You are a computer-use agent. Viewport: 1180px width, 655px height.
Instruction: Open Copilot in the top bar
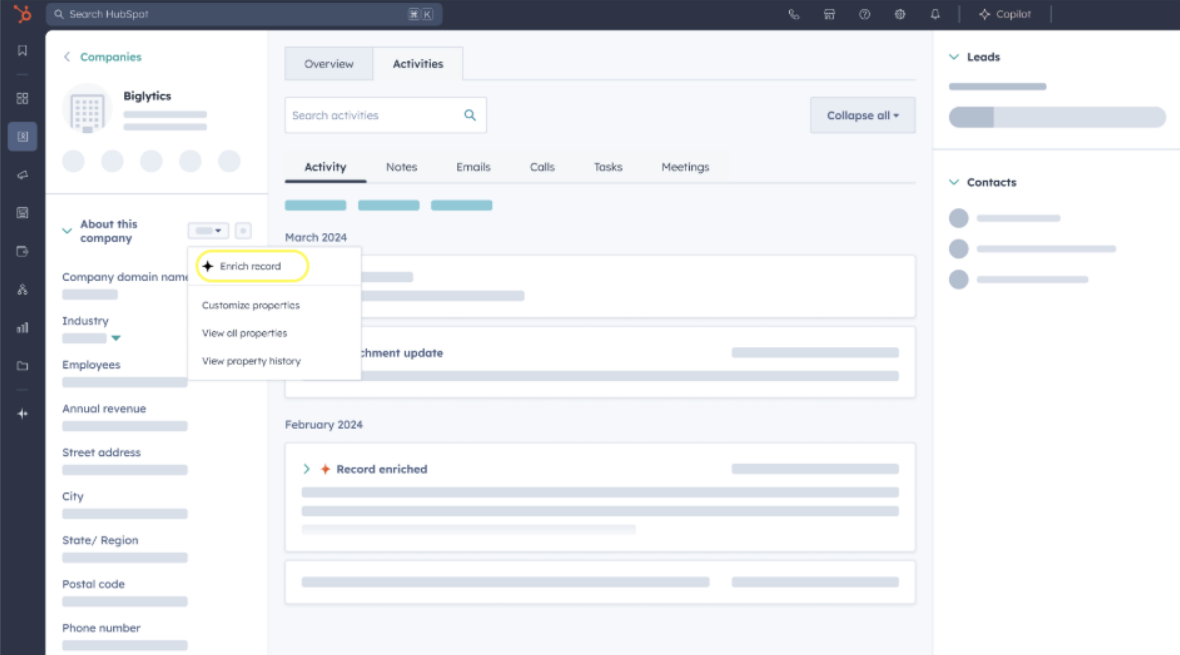click(1005, 14)
